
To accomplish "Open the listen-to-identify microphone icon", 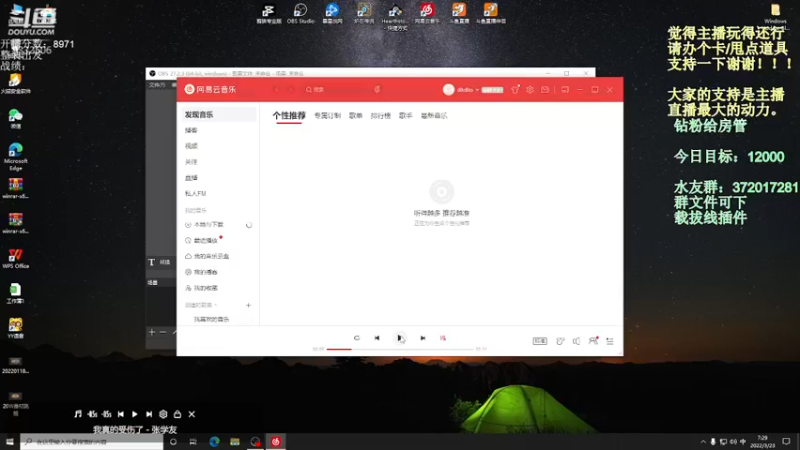I will 377,90.
